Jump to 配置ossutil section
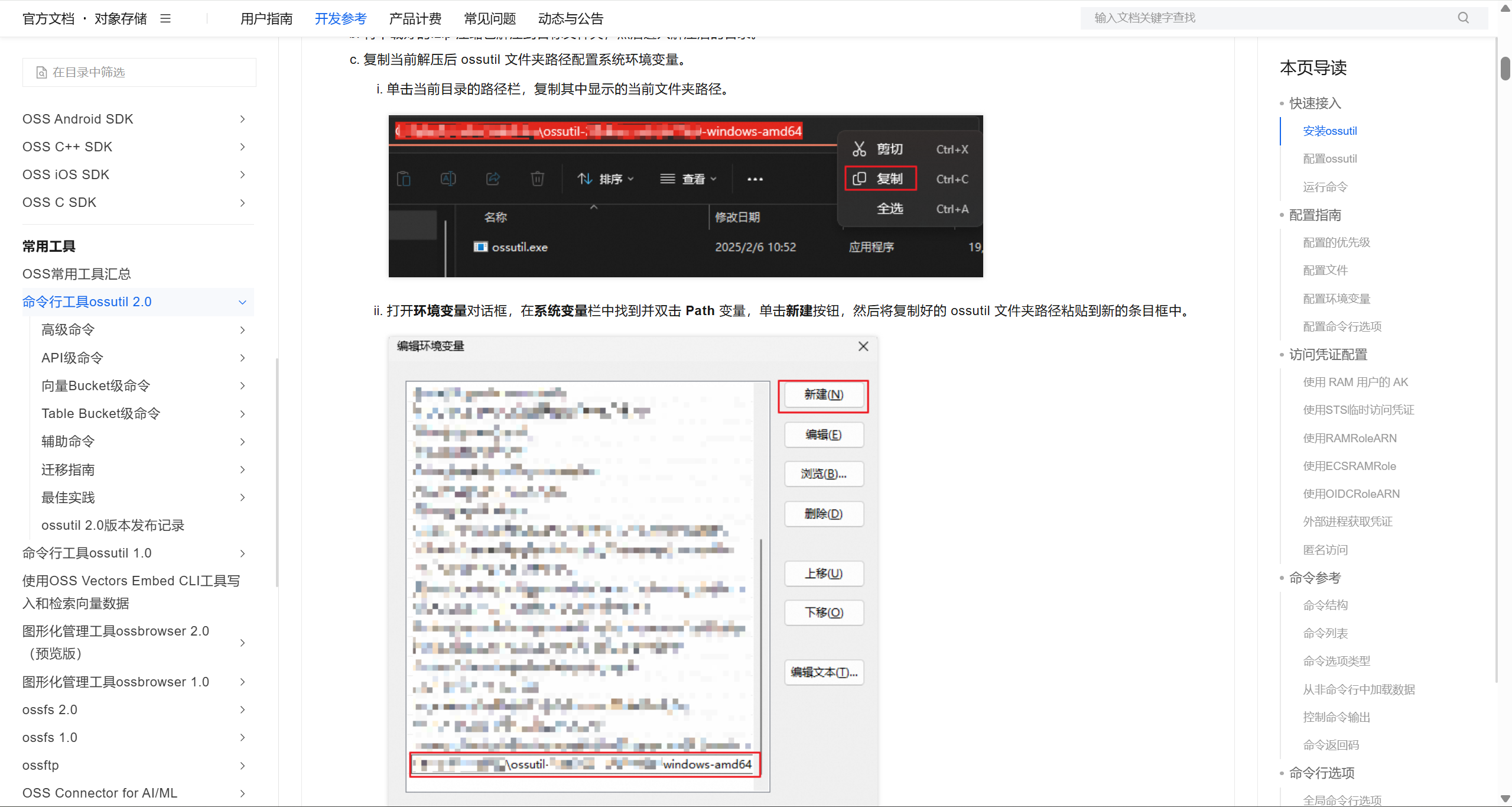Viewport: 1512px width, 807px height. (x=1330, y=158)
